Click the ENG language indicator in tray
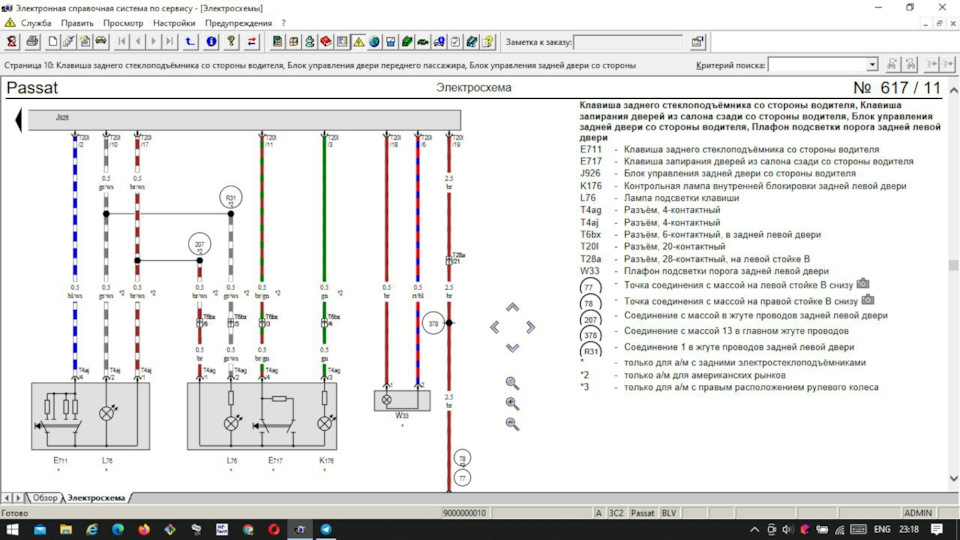The image size is (960, 540). click(x=882, y=529)
